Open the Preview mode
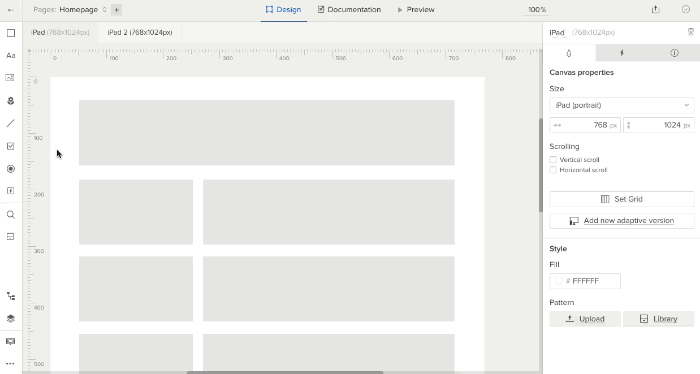The height and width of the screenshot is (374, 700). click(416, 10)
